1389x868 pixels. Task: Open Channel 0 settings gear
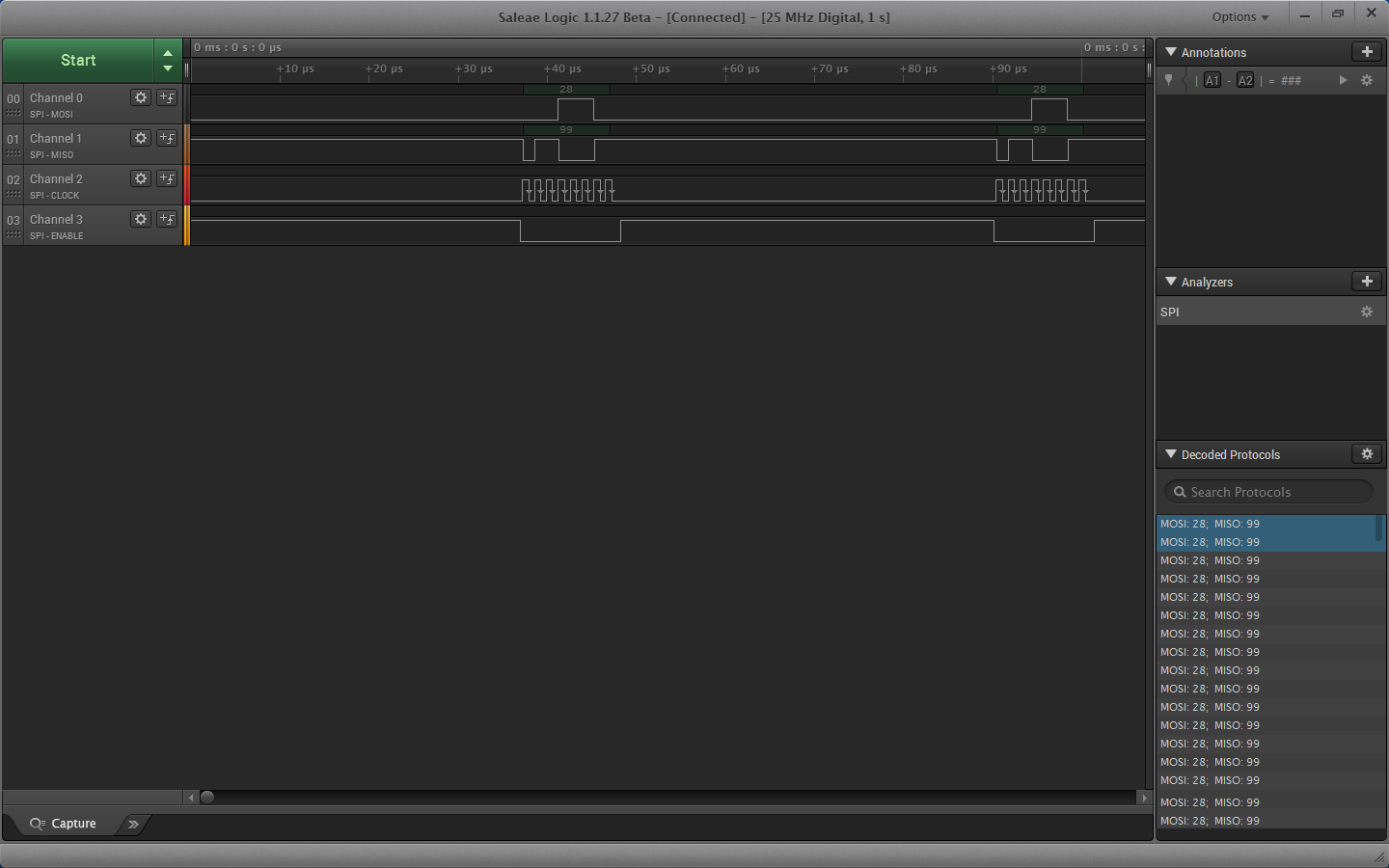tap(141, 97)
